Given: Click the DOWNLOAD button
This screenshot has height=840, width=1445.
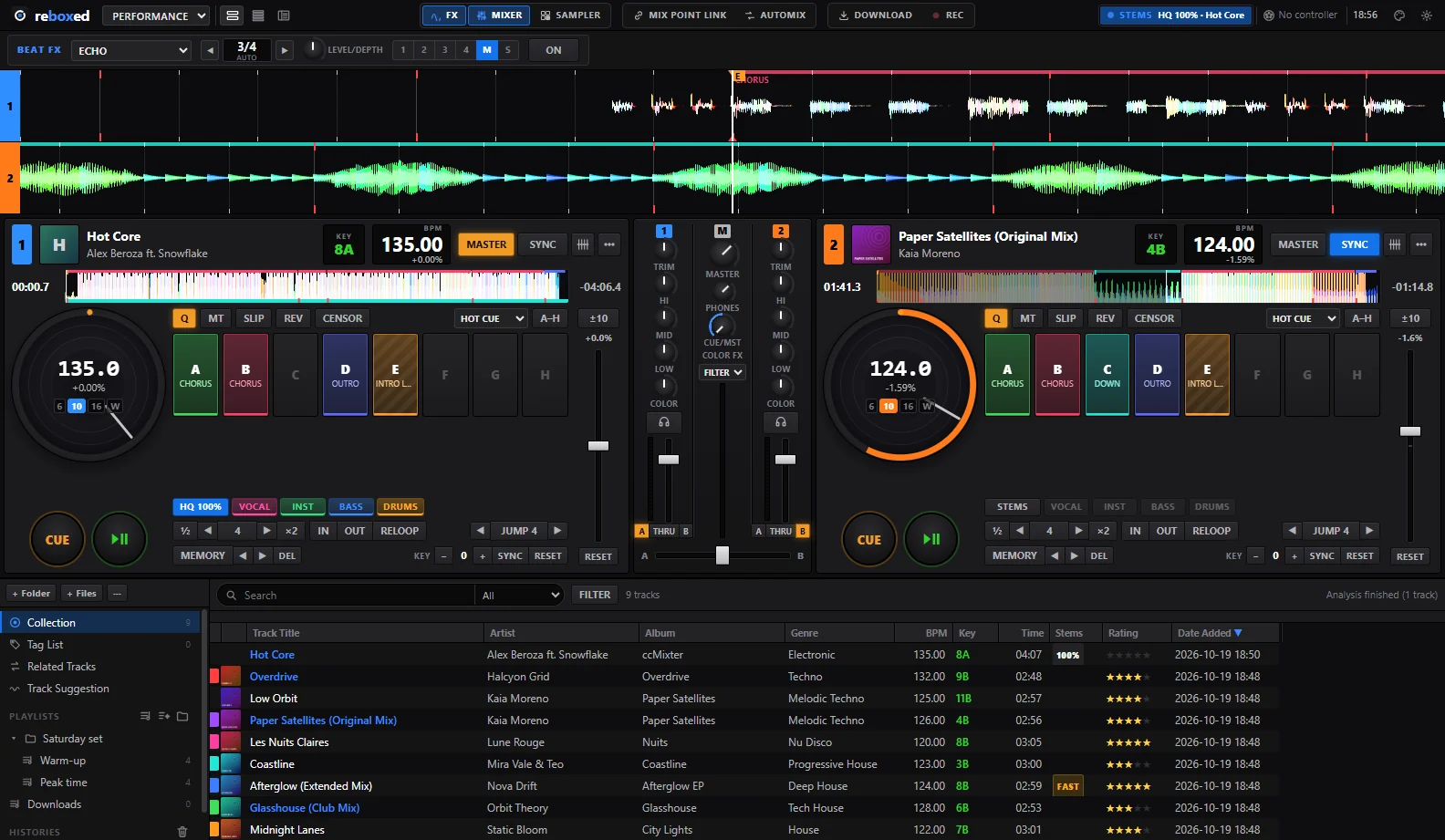Looking at the screenshot, I should click(876, 16).
